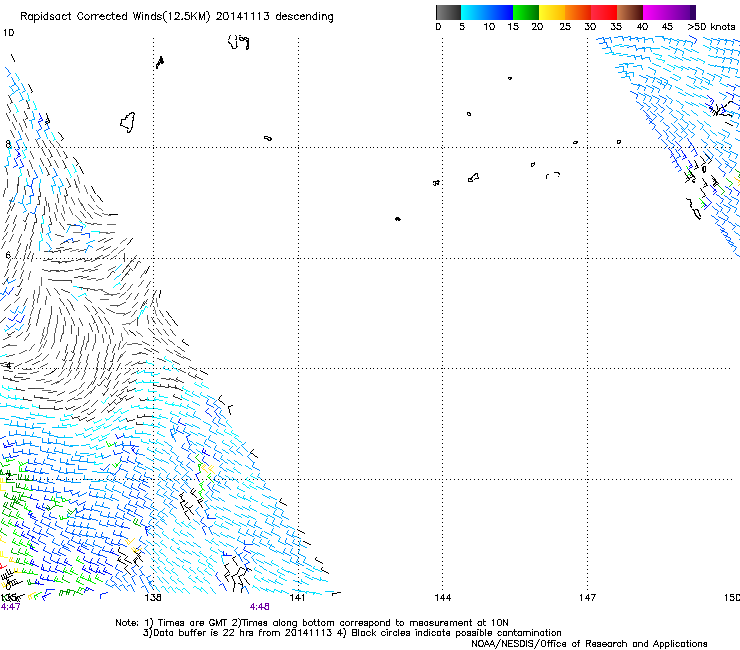Click the '45' legend scale label
This screenshot has width=740, height=650.
click(667, 27)
